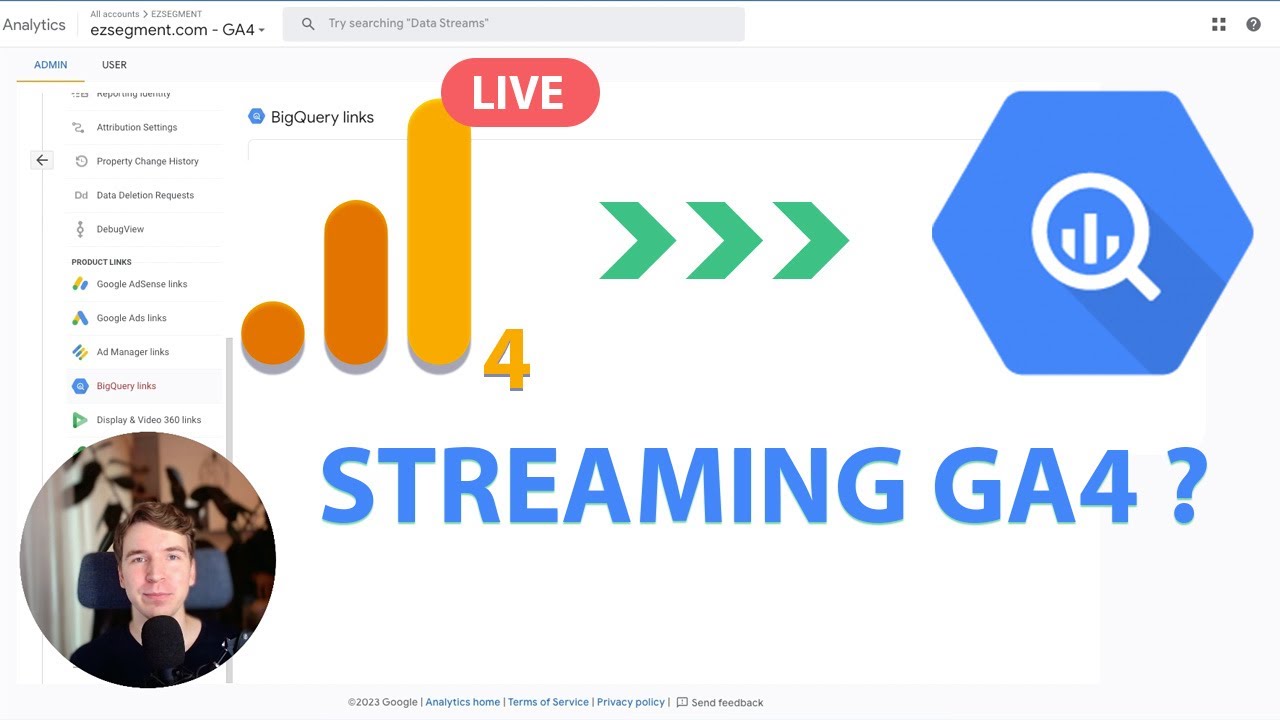
Task: Click the presenter webcam thumbnail
Action: pyautogui.click(x=148, y=560)
